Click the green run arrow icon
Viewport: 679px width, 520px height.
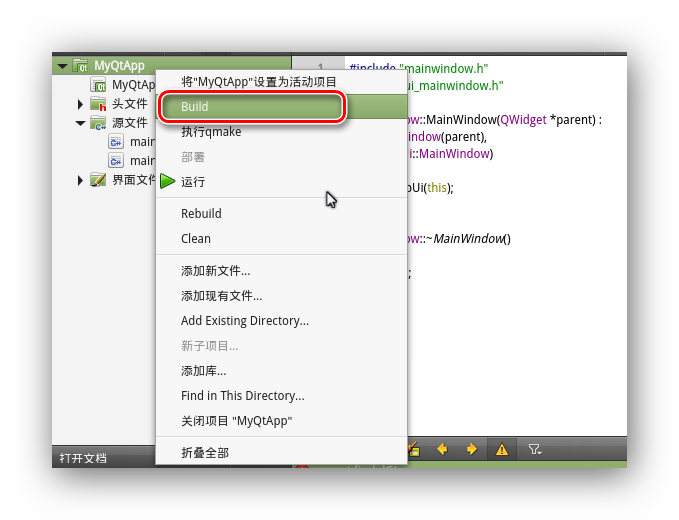pyautogui.click(x=167, y=181)
